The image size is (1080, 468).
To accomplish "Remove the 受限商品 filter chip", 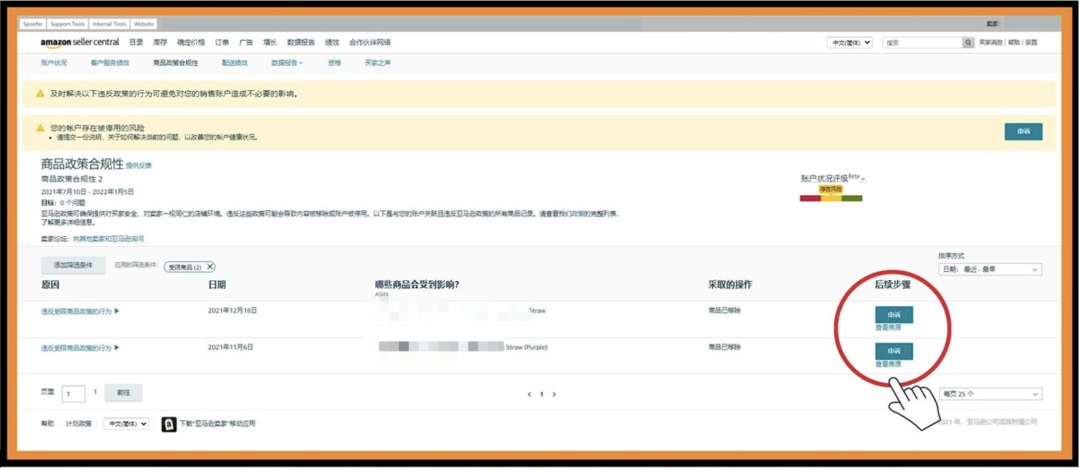I will (210, 267).
